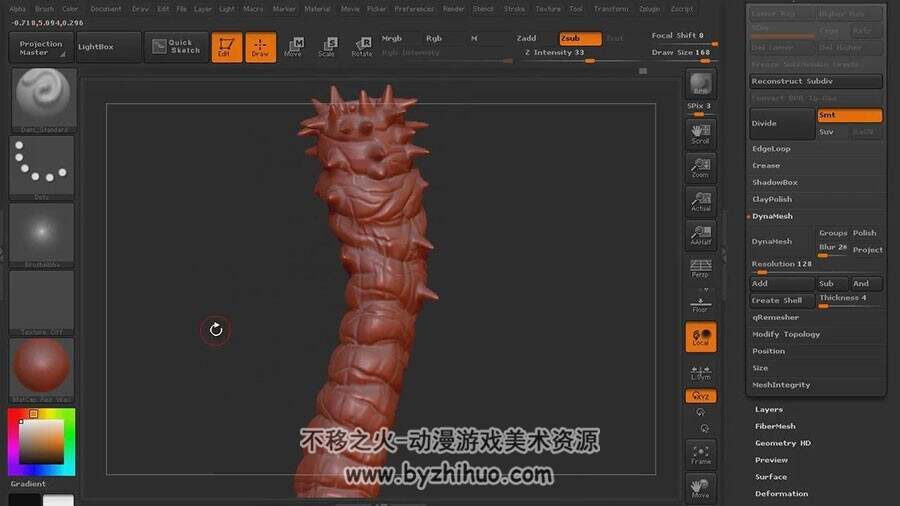
Task: Click the Divide button
Action: point(782,123)
